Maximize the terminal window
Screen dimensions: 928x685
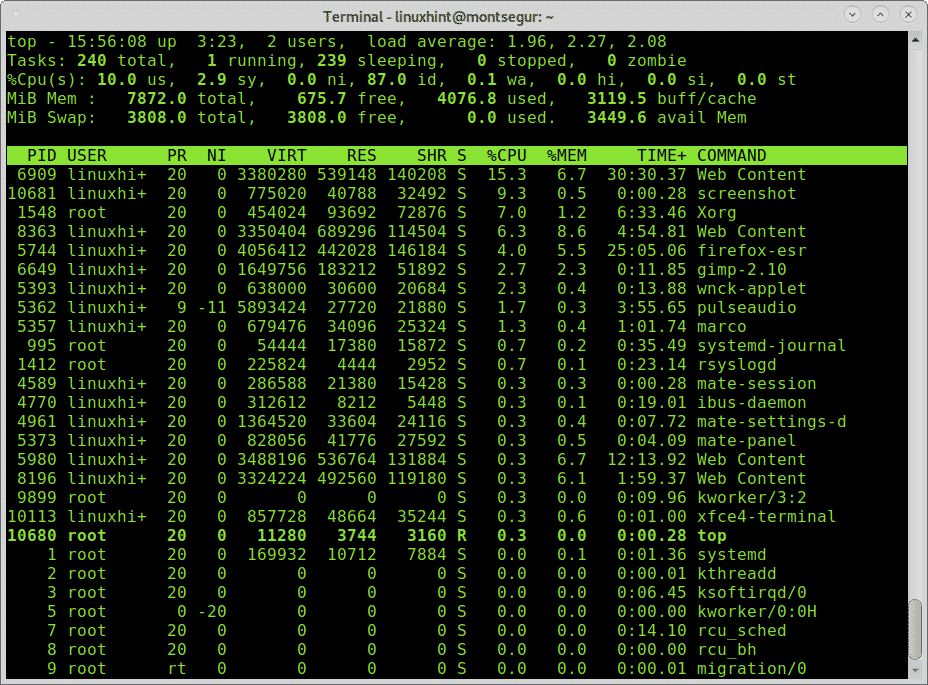point(880,14)
